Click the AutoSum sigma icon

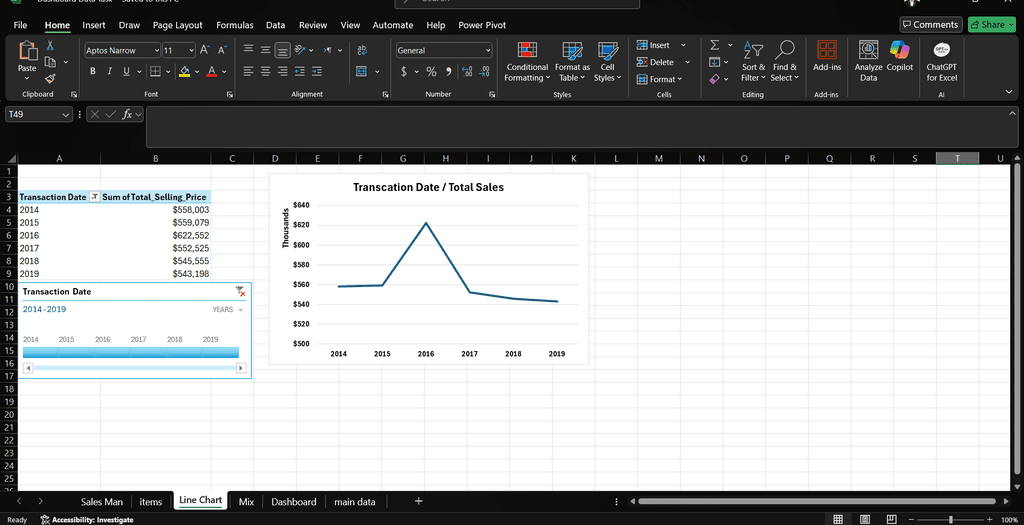pyautogui.click(x=714, y=45)
